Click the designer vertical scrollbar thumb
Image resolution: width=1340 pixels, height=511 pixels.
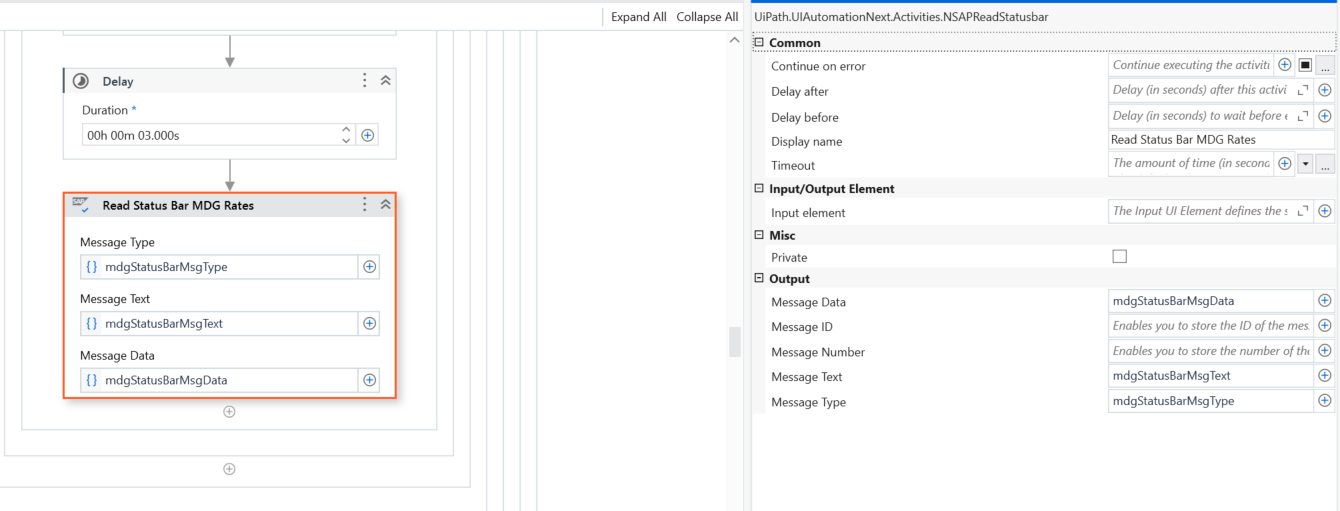[735, 341]
